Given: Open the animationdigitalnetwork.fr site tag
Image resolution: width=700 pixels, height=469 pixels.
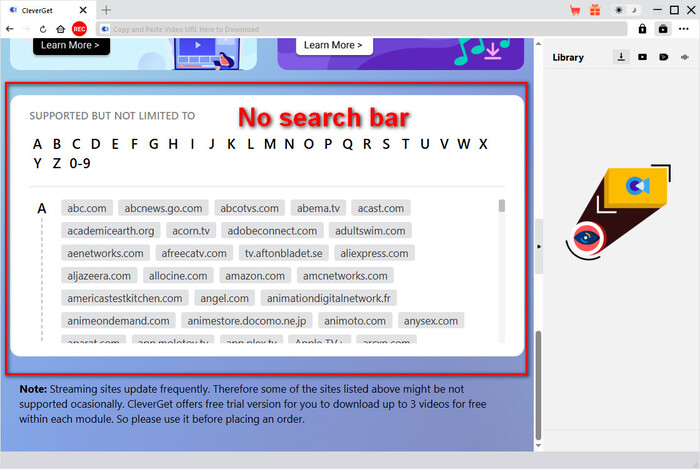Looking at the screenshot, I should tap(329, 298).
